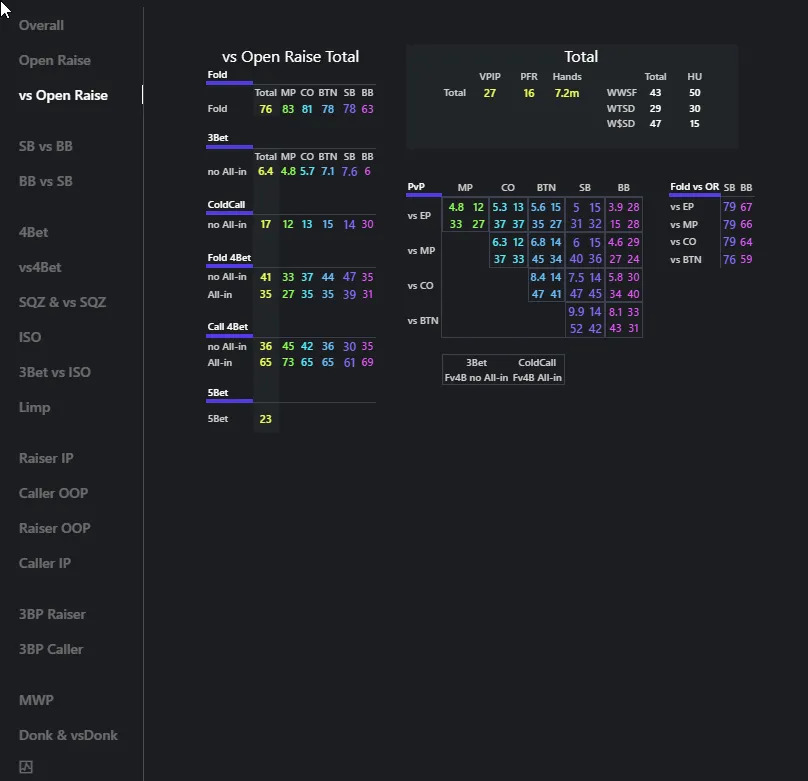The width and height of the screenshot is (808, 781).
Task: Click the vs EP MP cell in PvP matrix
Action: click(466, 216)
